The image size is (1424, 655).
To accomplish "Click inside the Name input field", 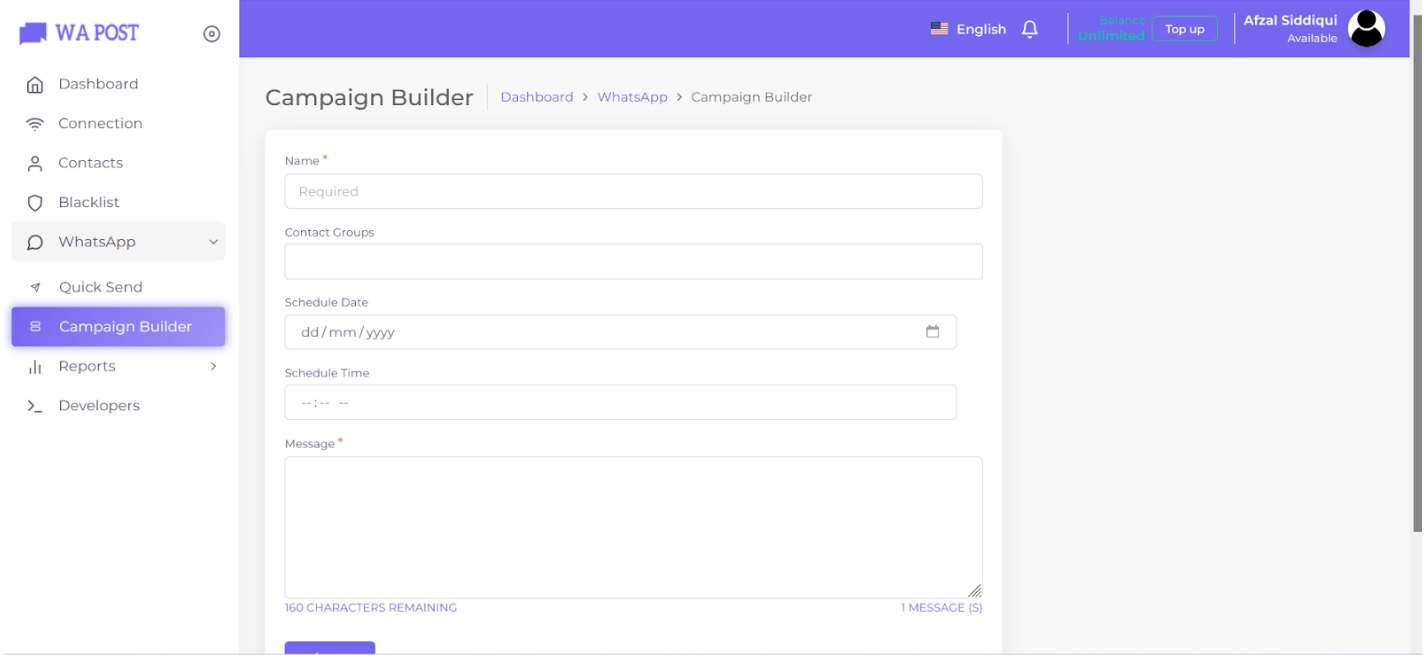I will point(633,191).
